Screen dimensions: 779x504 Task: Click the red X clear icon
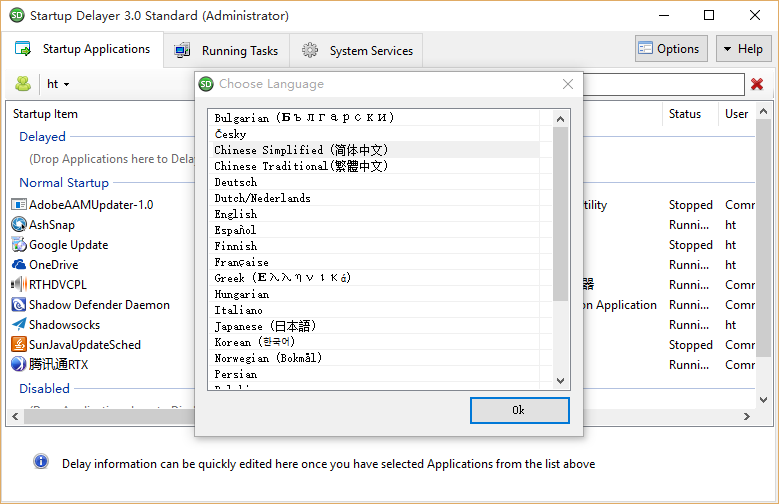tap(757, 84)
